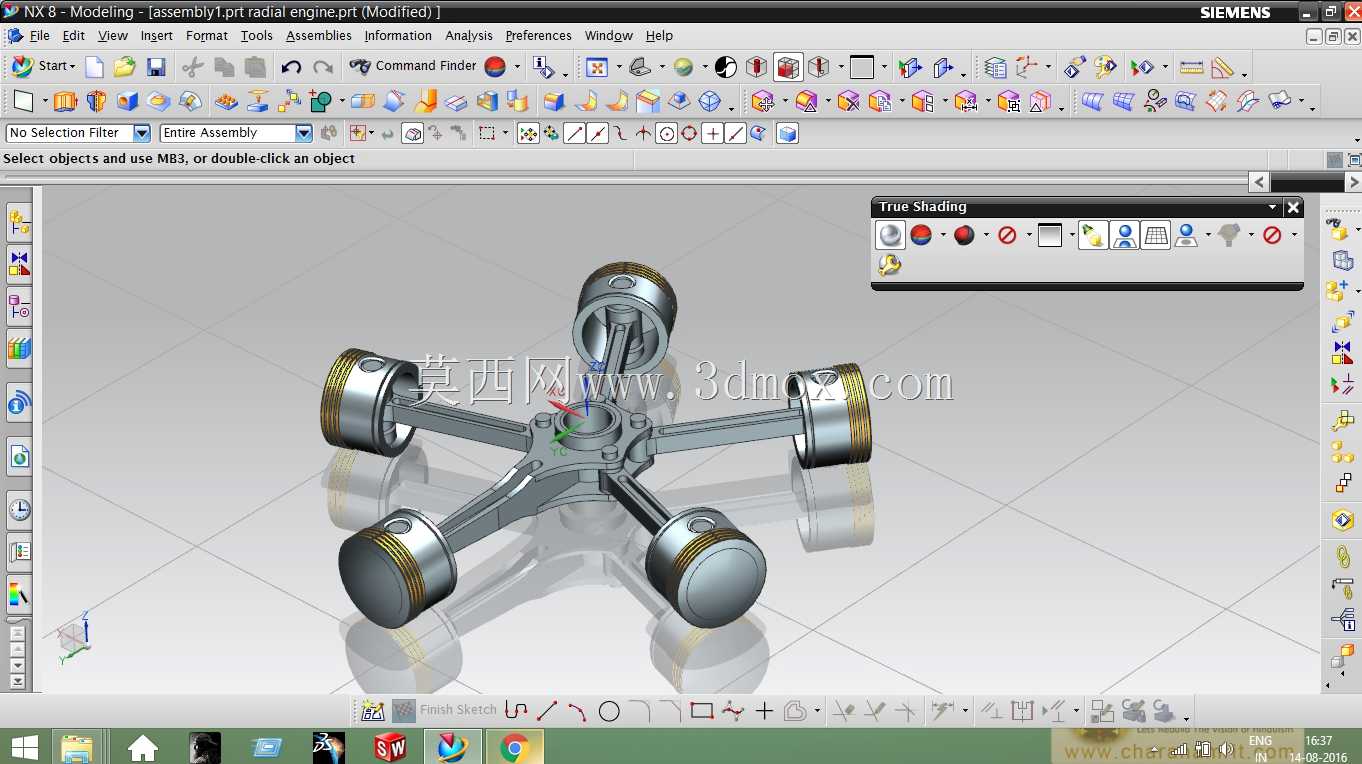
Task: Click the Measure Angle icon
Action: click(1222, 67)
